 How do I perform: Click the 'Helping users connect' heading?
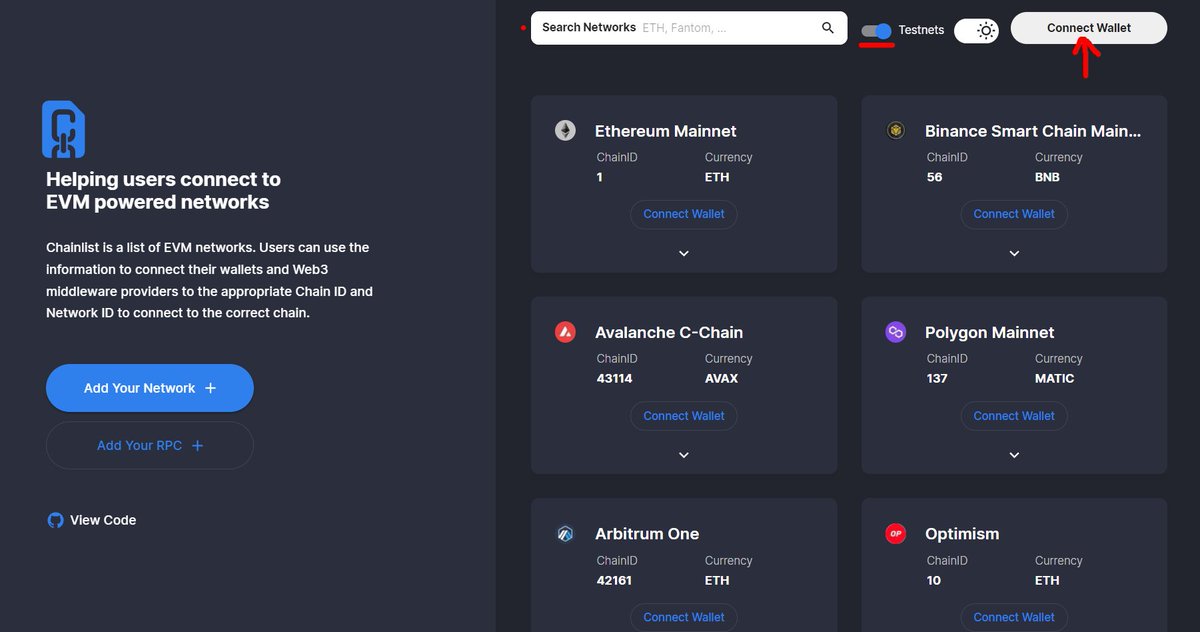(x=164, y=191)
